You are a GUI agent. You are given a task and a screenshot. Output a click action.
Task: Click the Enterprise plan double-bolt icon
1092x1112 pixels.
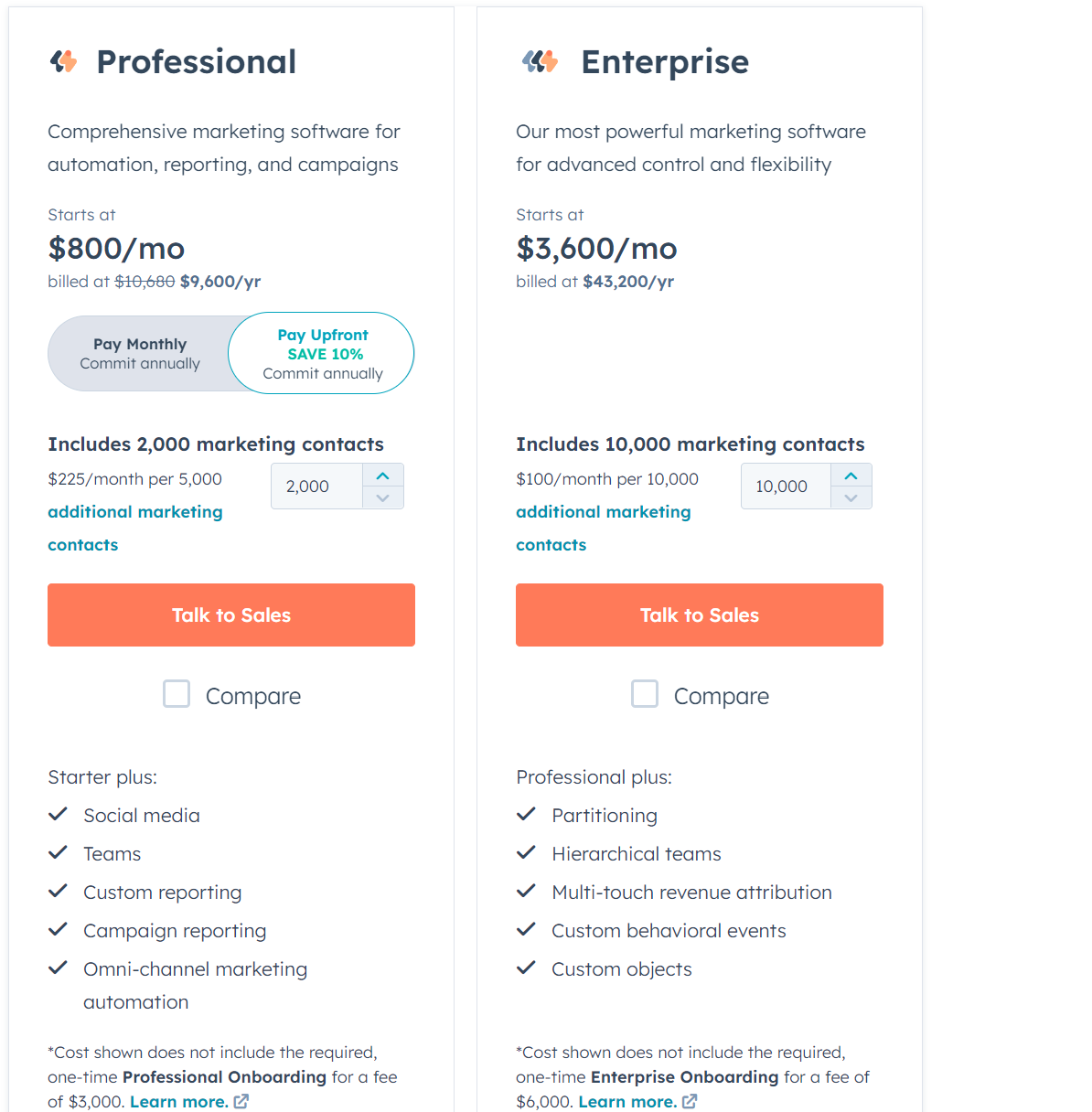[540, 61]
